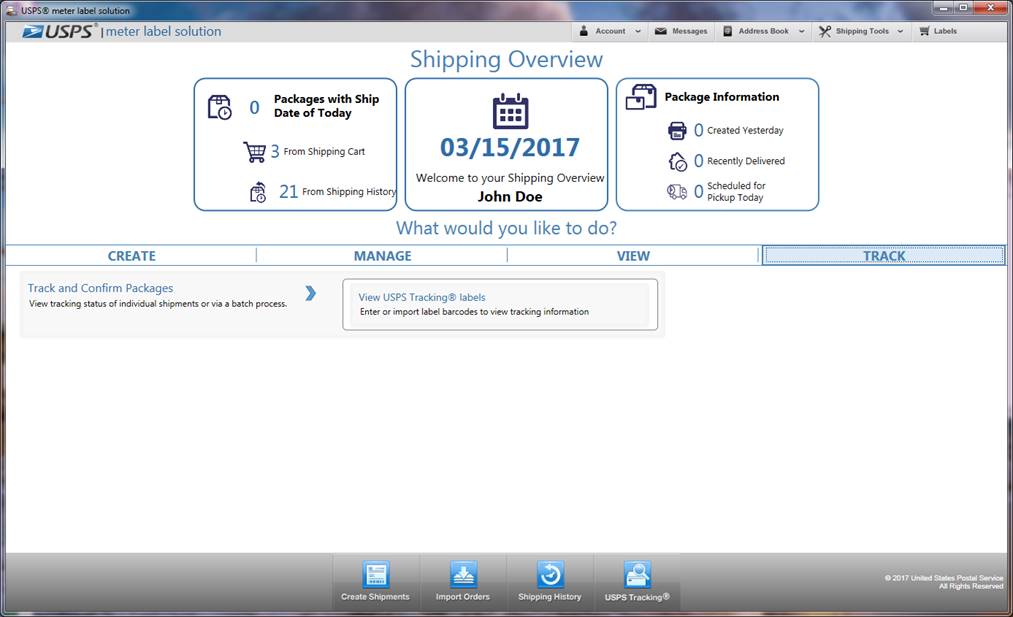Image resolution: width=1013 pixels, height=617 pixels.
Task: Click the 2017 United States Postal Service copyright
Action: (x=944, y=582)
